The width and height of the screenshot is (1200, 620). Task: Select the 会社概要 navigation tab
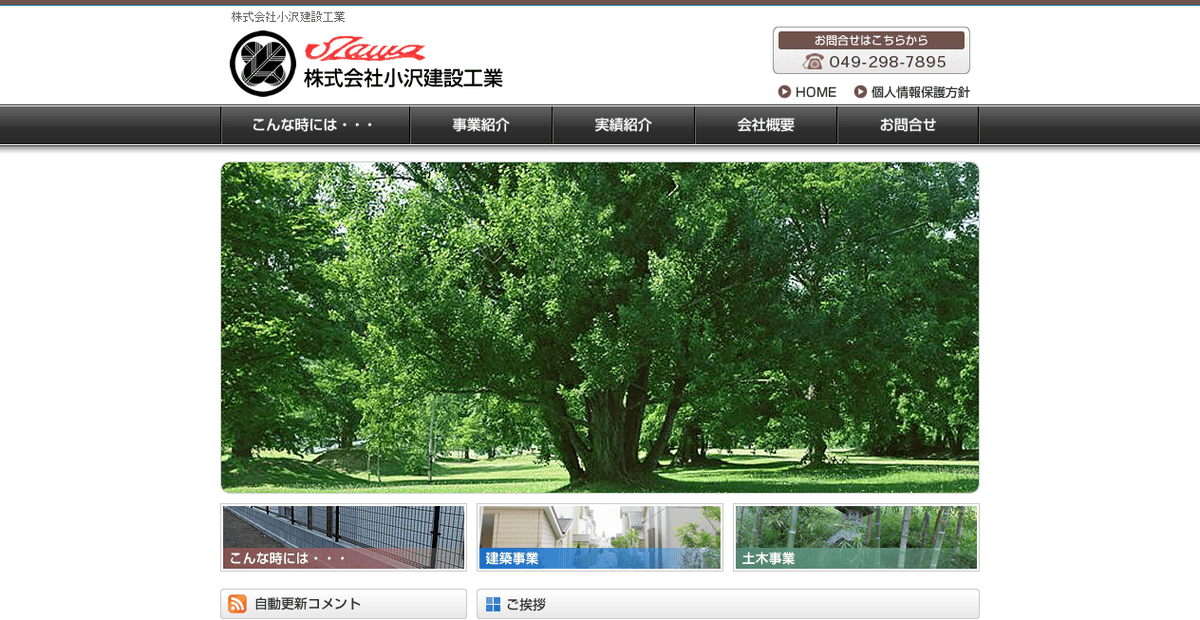pyautogui.click(x=766, y=124)
